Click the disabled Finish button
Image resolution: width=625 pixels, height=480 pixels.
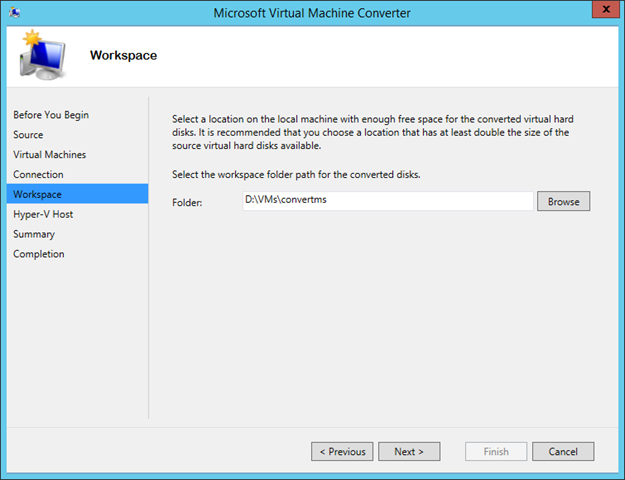click(496, 451)
